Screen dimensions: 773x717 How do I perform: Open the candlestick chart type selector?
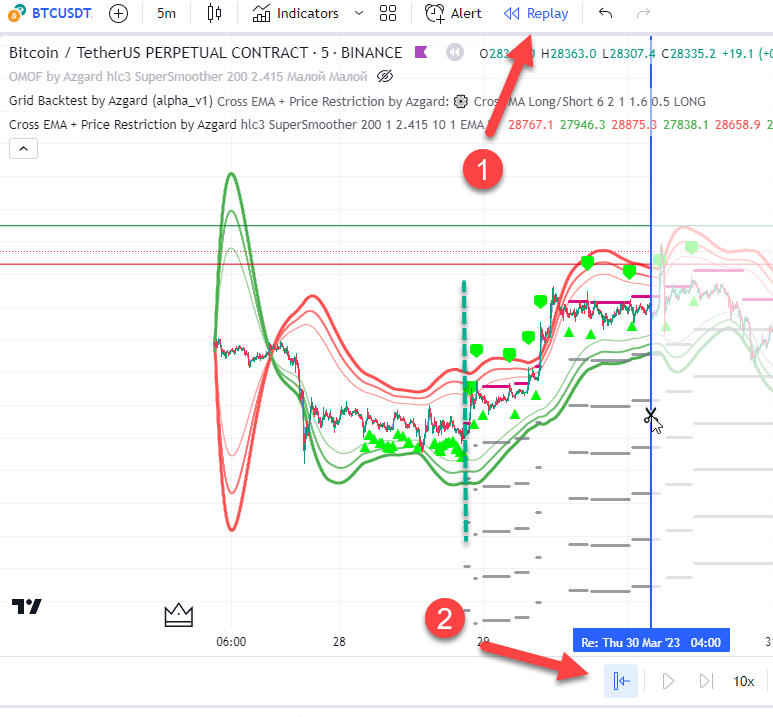(x=214, y=13)
